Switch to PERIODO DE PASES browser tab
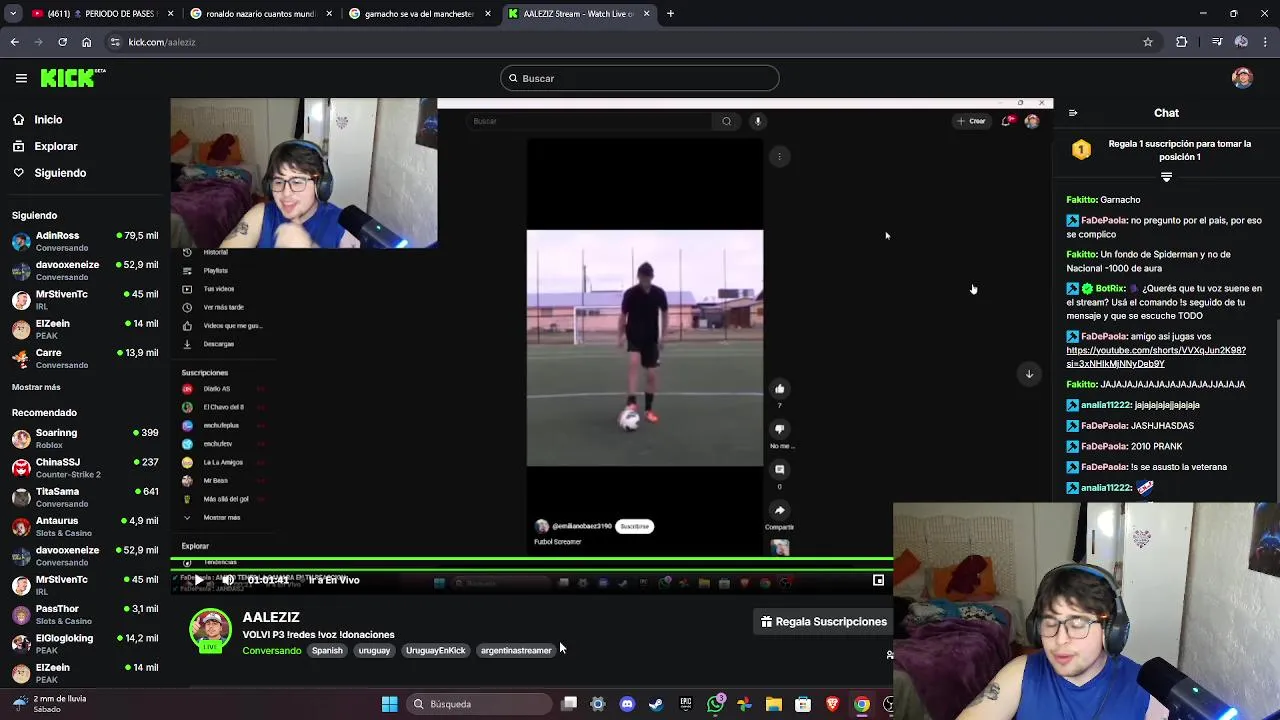This screenshot has height=720, width=1280. point(100,14)
